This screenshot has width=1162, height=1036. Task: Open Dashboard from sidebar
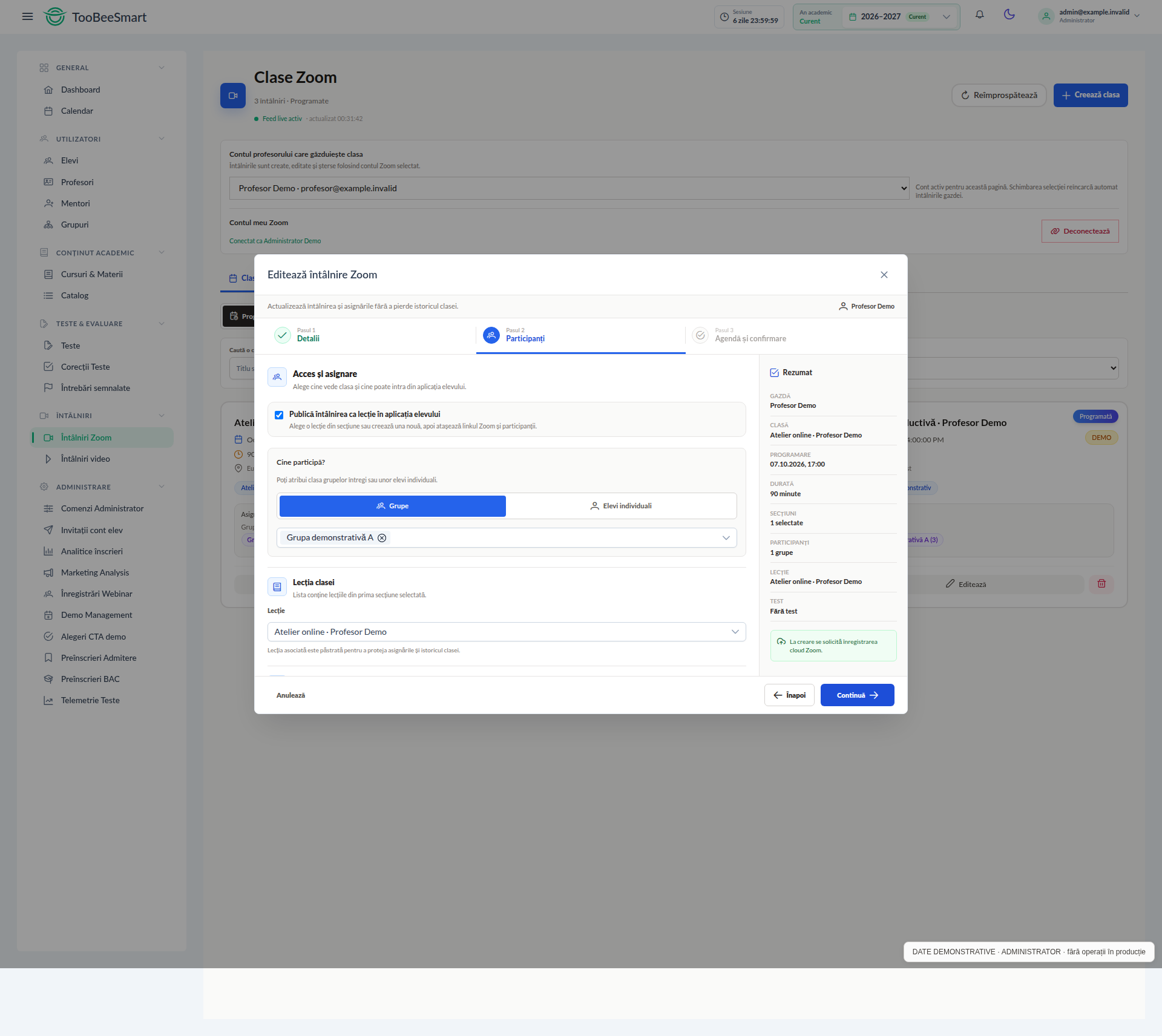click(102, 90)
